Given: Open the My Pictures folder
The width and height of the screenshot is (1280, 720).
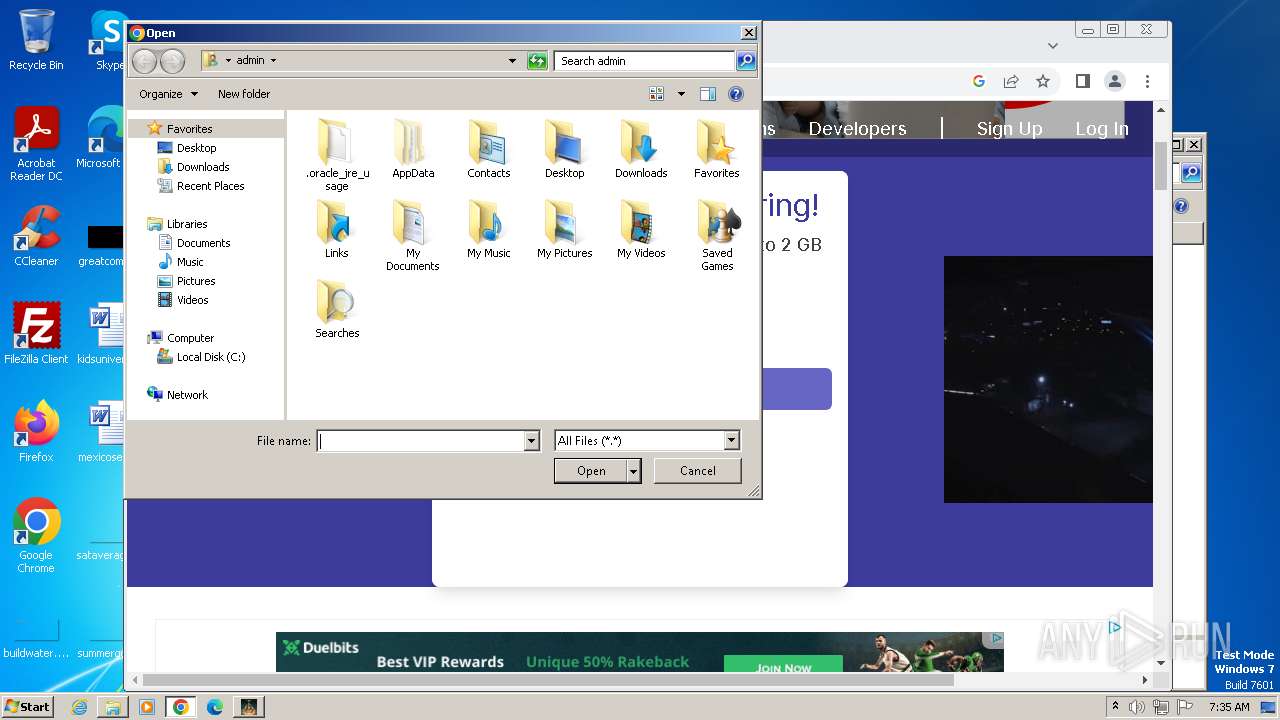Looking at the screenshot, I should tap(565, 230).
